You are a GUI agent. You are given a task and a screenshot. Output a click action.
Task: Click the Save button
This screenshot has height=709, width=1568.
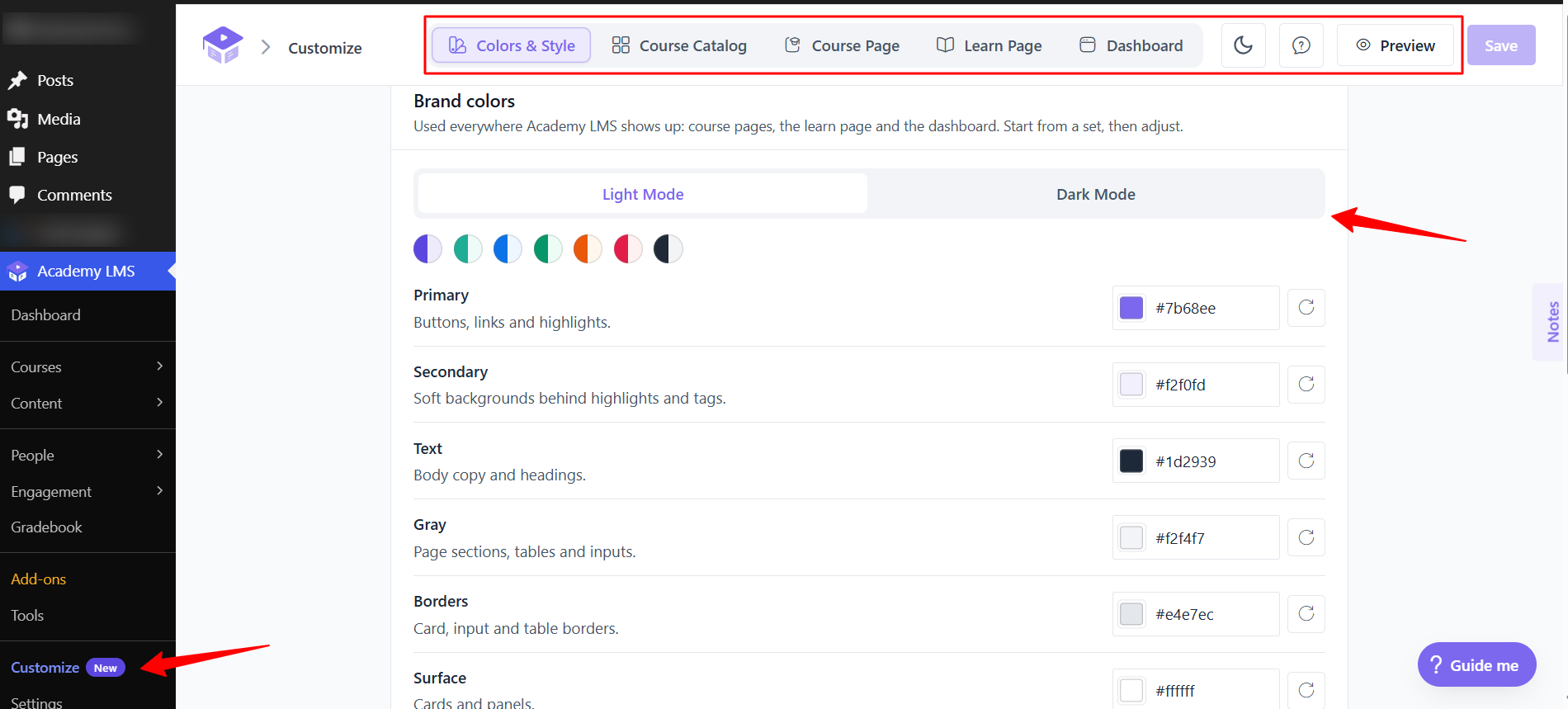(x=1501, y=45)
